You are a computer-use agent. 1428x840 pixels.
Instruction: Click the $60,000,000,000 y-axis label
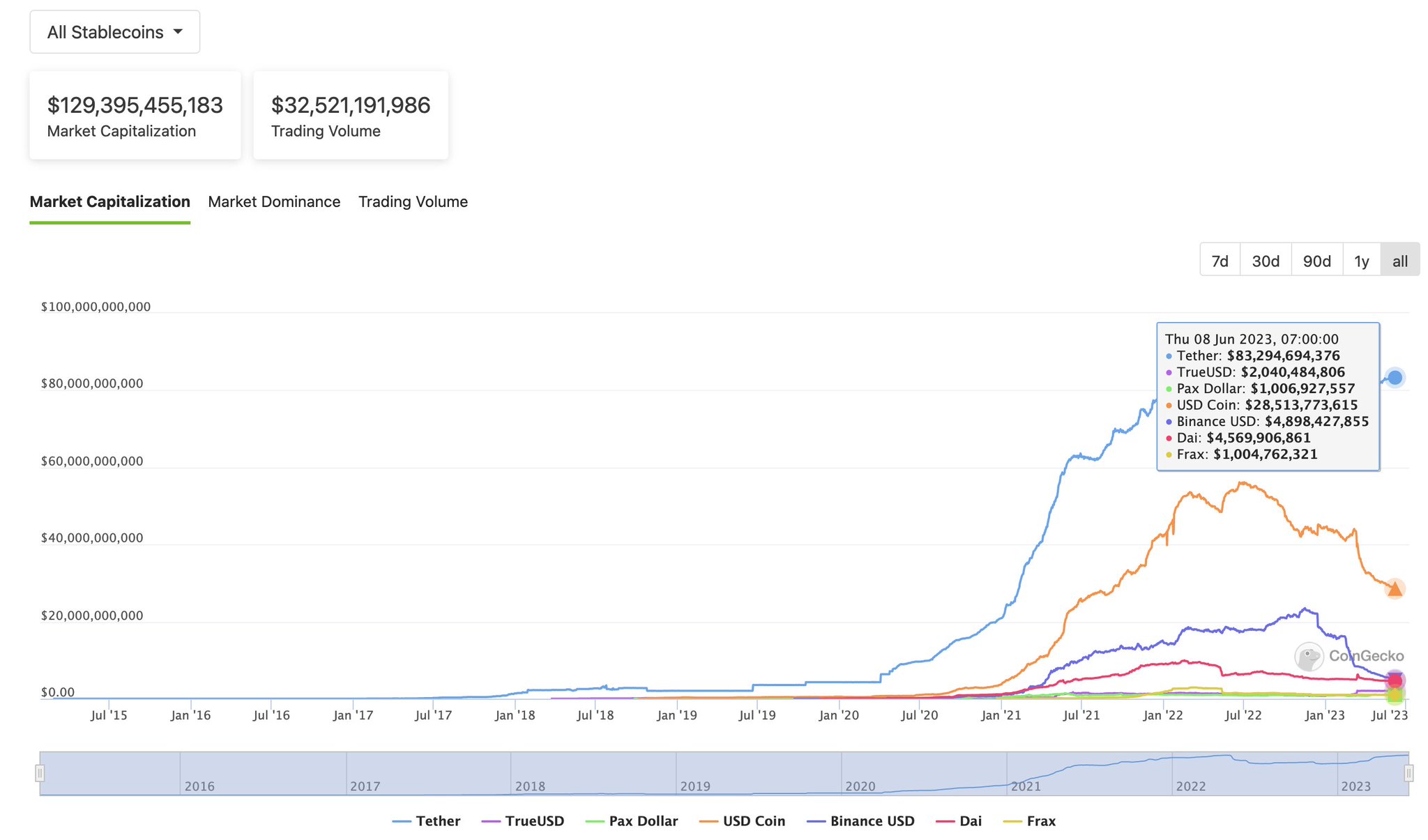tap(92, 461)
